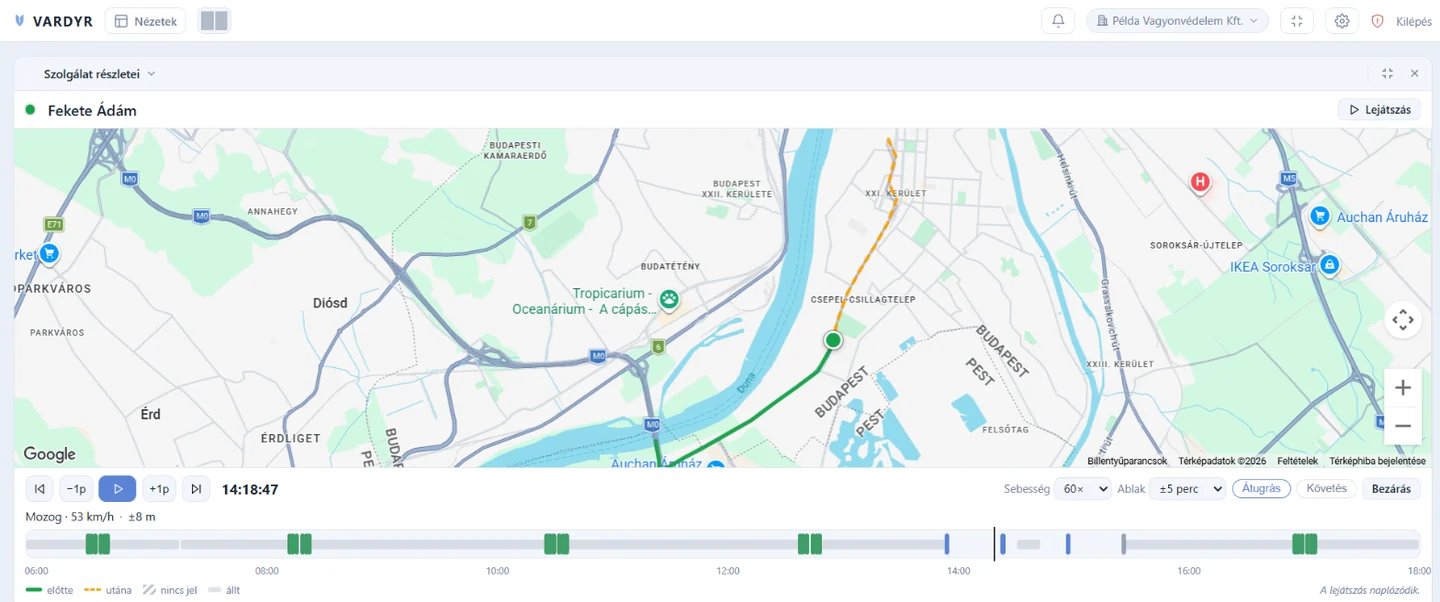The width and height of the screenshot is (1440, 602).
Task: Close the Szolgálat részletei panel
Action: pyautogui.click(x=1414, y=73)
